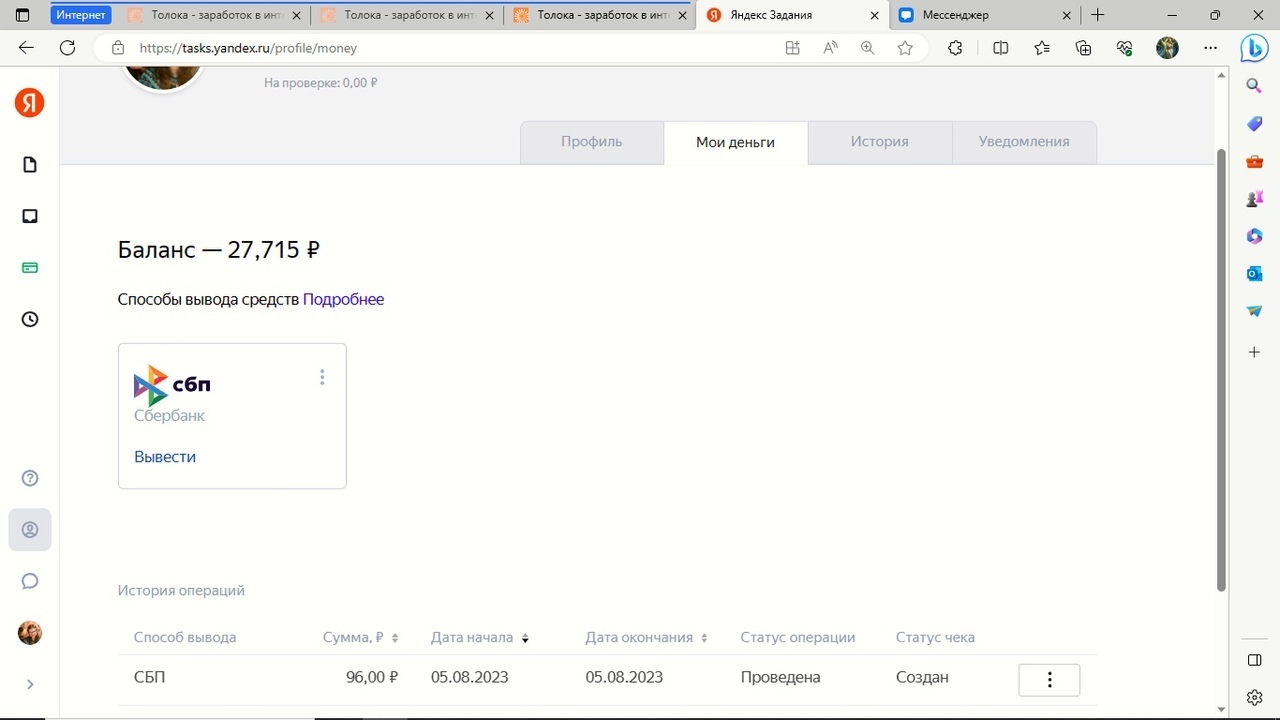
Task: Open the chat bubble icon in left sidebar
Action: [29, 581]
